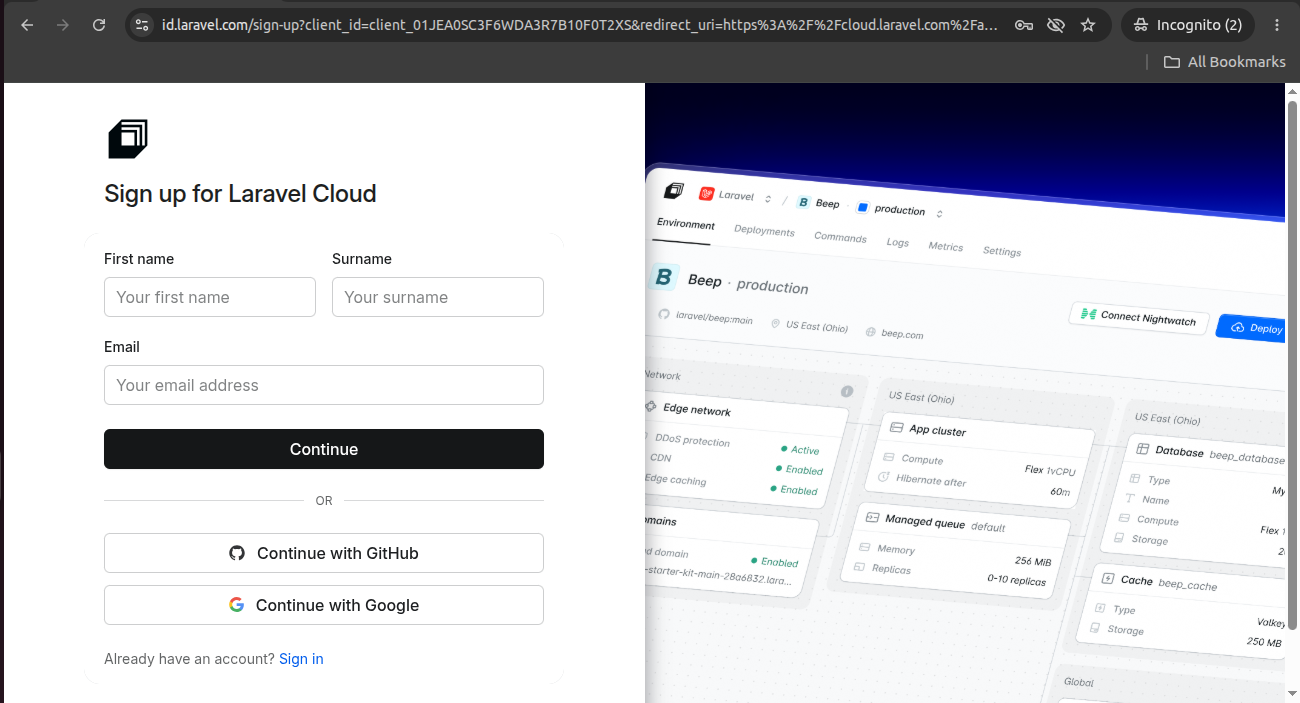Click the password key icon in address bar
The width and height of the screenshot is (1300, 703).
click(1023, 25)
